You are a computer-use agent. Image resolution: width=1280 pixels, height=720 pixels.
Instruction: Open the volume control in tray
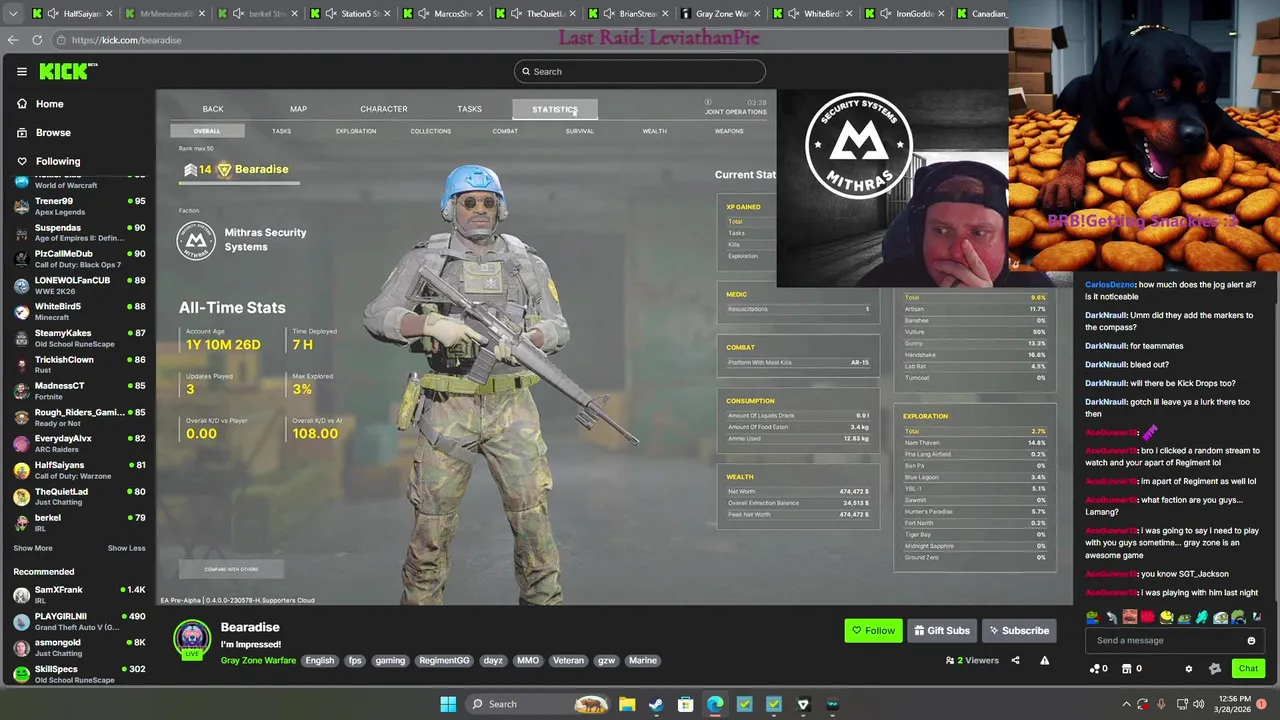click(1198, 704)
